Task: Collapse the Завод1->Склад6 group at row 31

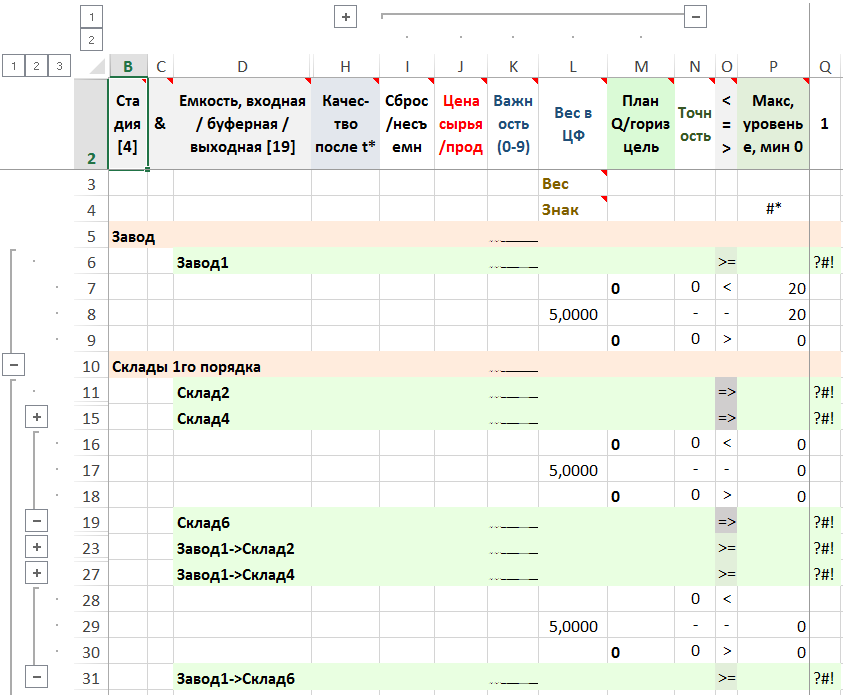Action: pyautogui.click(x=37, y=678)
